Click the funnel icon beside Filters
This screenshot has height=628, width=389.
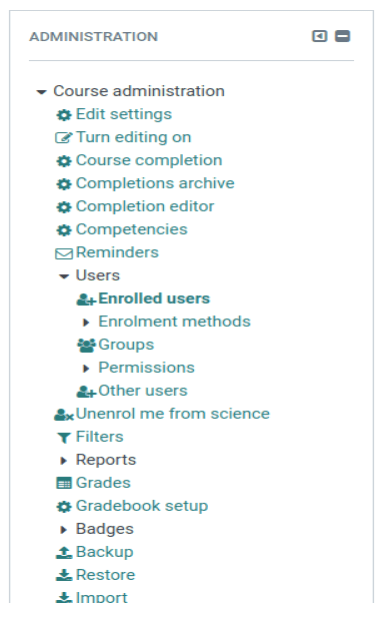click(64, 437)
